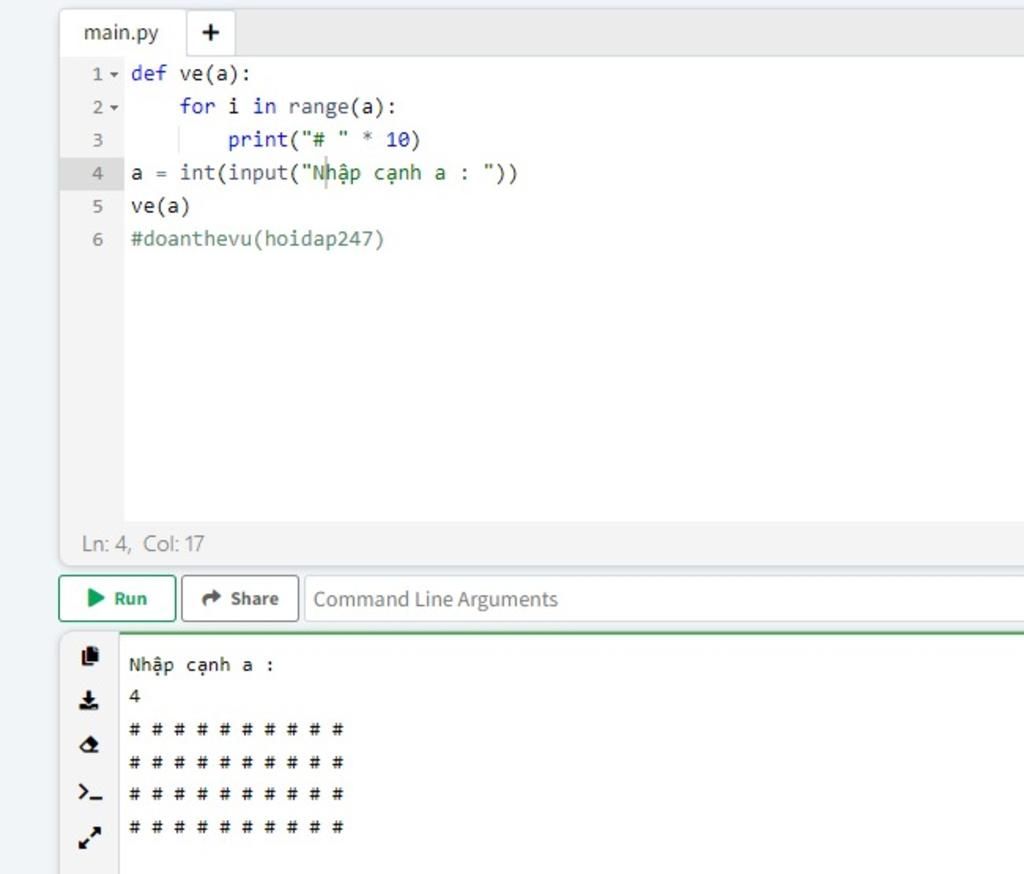Place cursor on 'for i in range(a):' line
Image resolution: width=1024 pixels, height=874 pixels.
coord(288,106)
